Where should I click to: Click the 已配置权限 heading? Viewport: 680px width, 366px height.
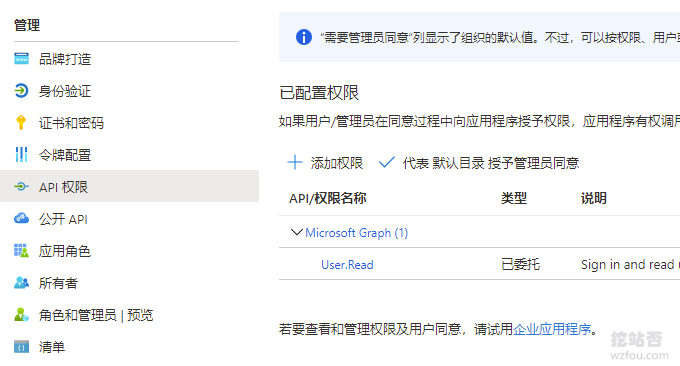[x=319, y=92]
